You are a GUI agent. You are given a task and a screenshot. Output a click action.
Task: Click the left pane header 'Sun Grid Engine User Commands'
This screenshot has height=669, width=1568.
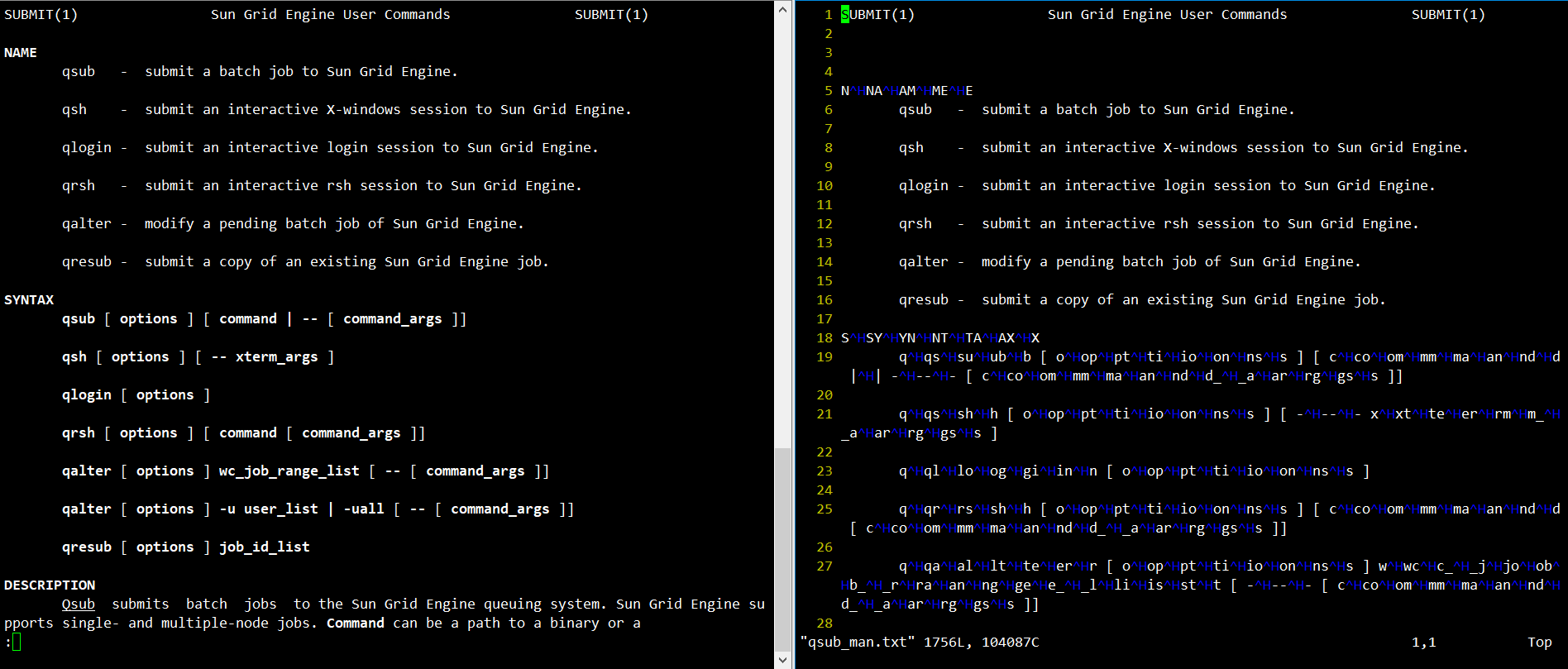[x=331, y=15]
